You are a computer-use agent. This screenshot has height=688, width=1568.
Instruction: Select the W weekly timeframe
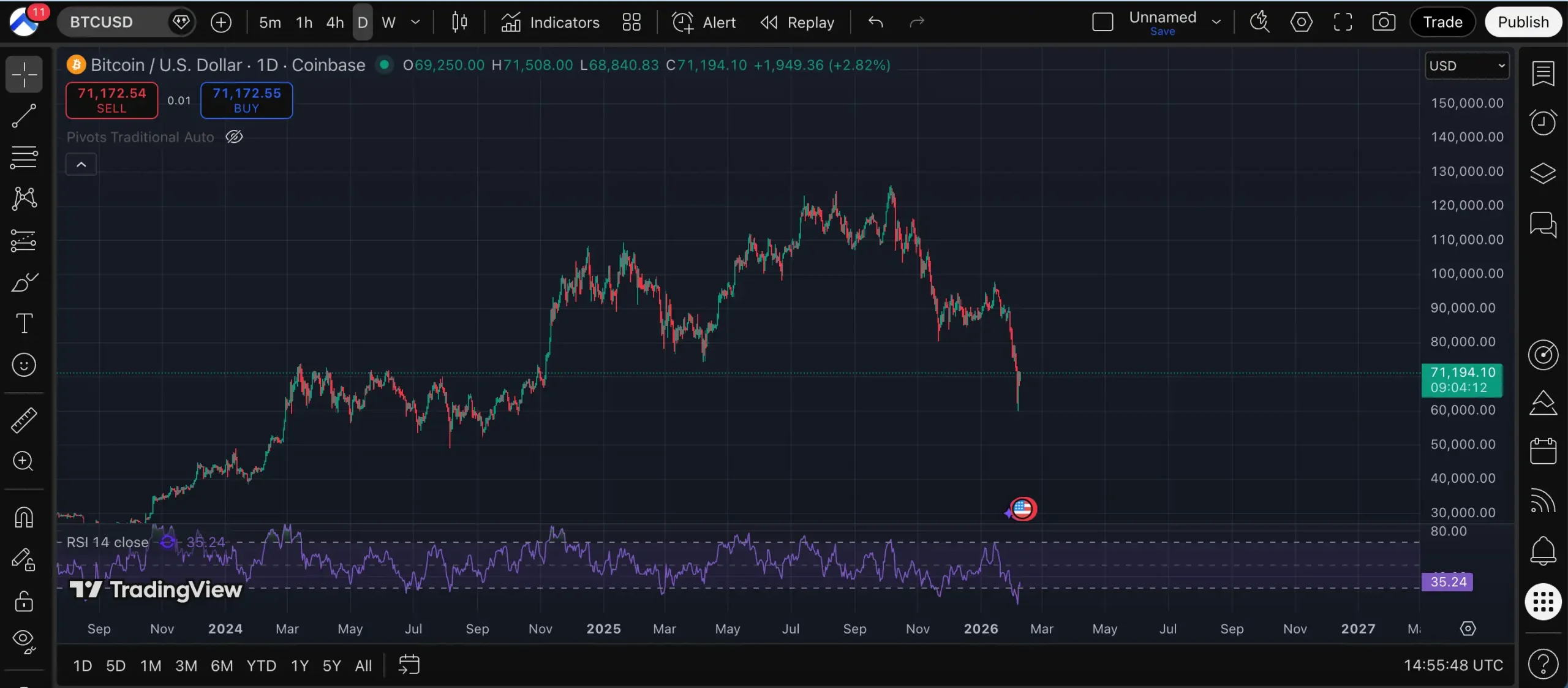pos(388,23)
